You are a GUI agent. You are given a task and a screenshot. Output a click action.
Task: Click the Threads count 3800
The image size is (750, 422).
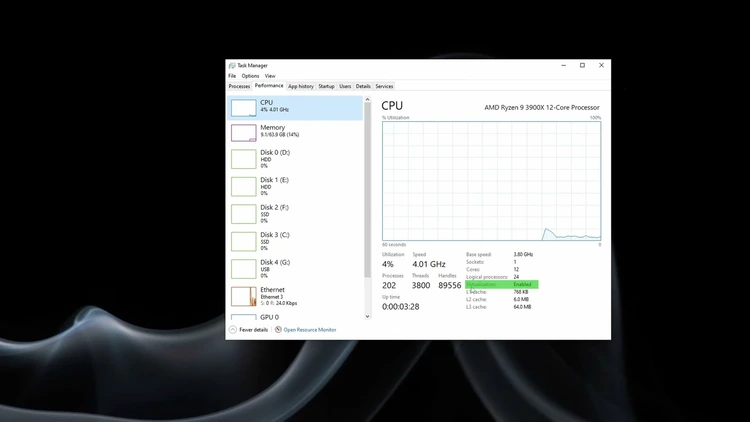(421, 285)
